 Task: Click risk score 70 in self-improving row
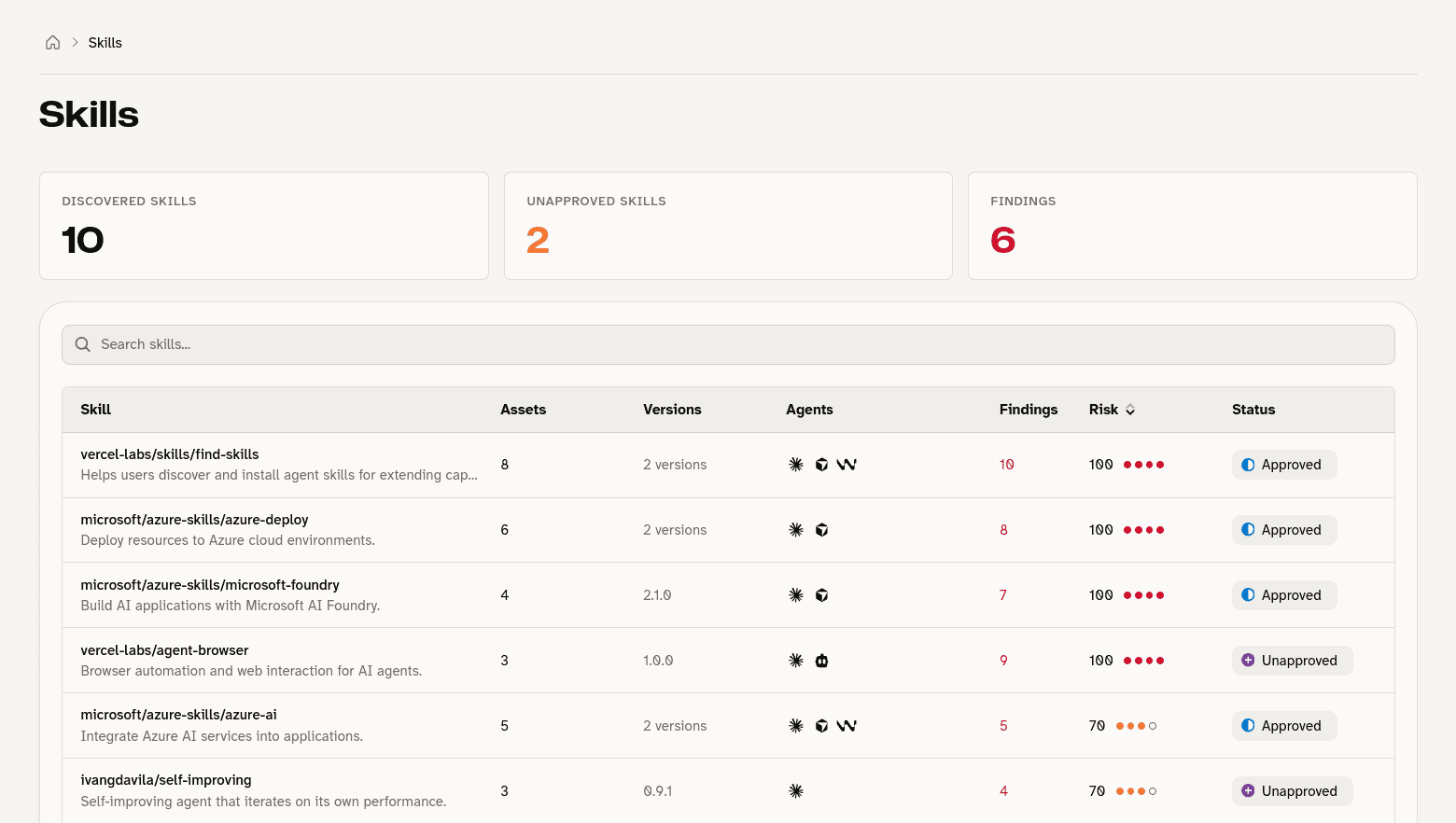click(1098, 791)
